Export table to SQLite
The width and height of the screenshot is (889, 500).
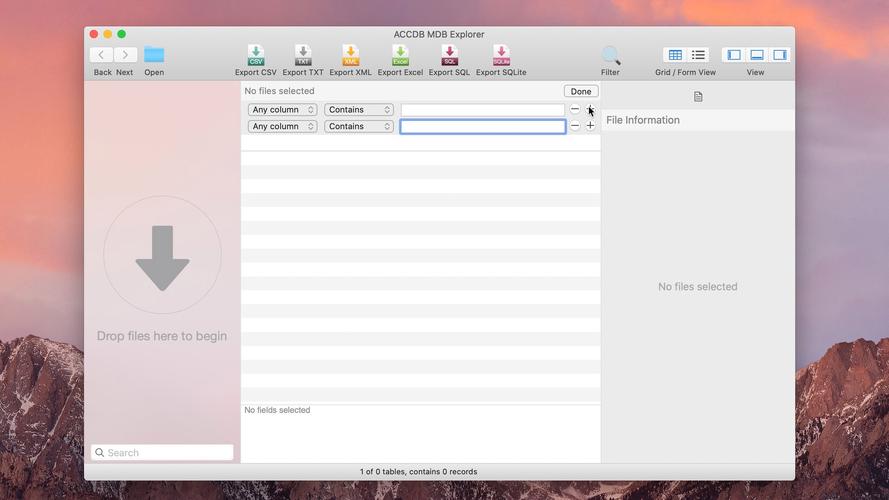[x=501, y=56]
